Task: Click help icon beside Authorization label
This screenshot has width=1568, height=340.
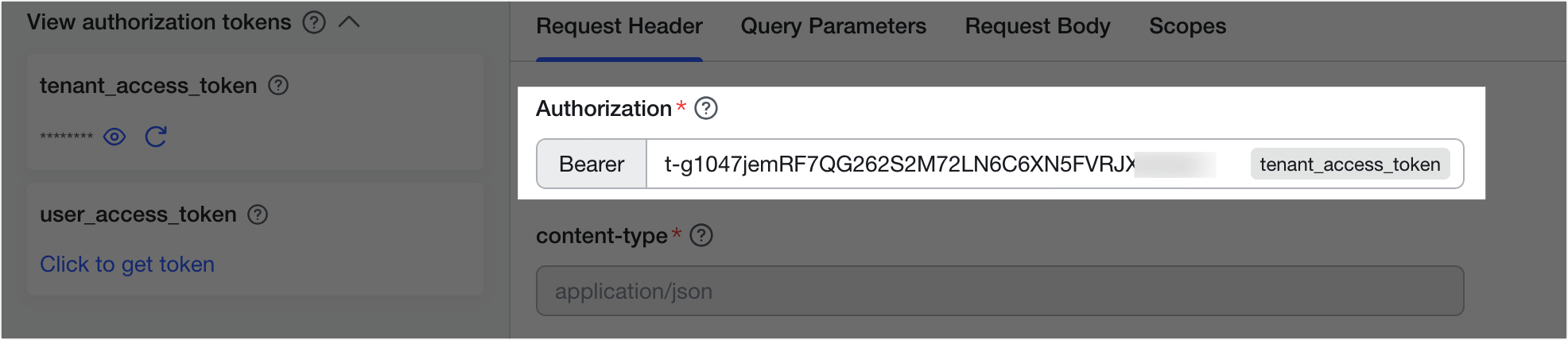Action: pos(706,108)
